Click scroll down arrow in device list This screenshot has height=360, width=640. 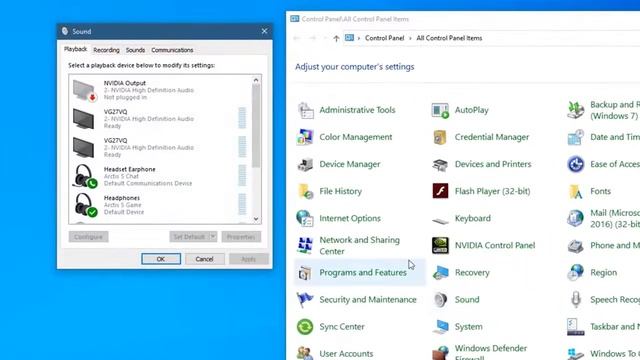coord(256,219)
